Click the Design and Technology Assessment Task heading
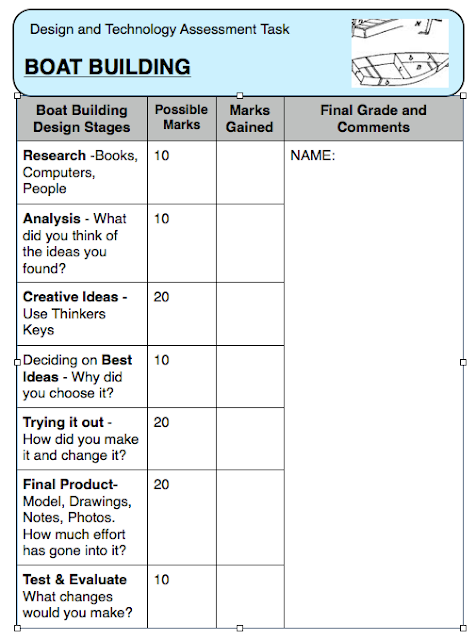Screen dimensions: 476x640 160,29
